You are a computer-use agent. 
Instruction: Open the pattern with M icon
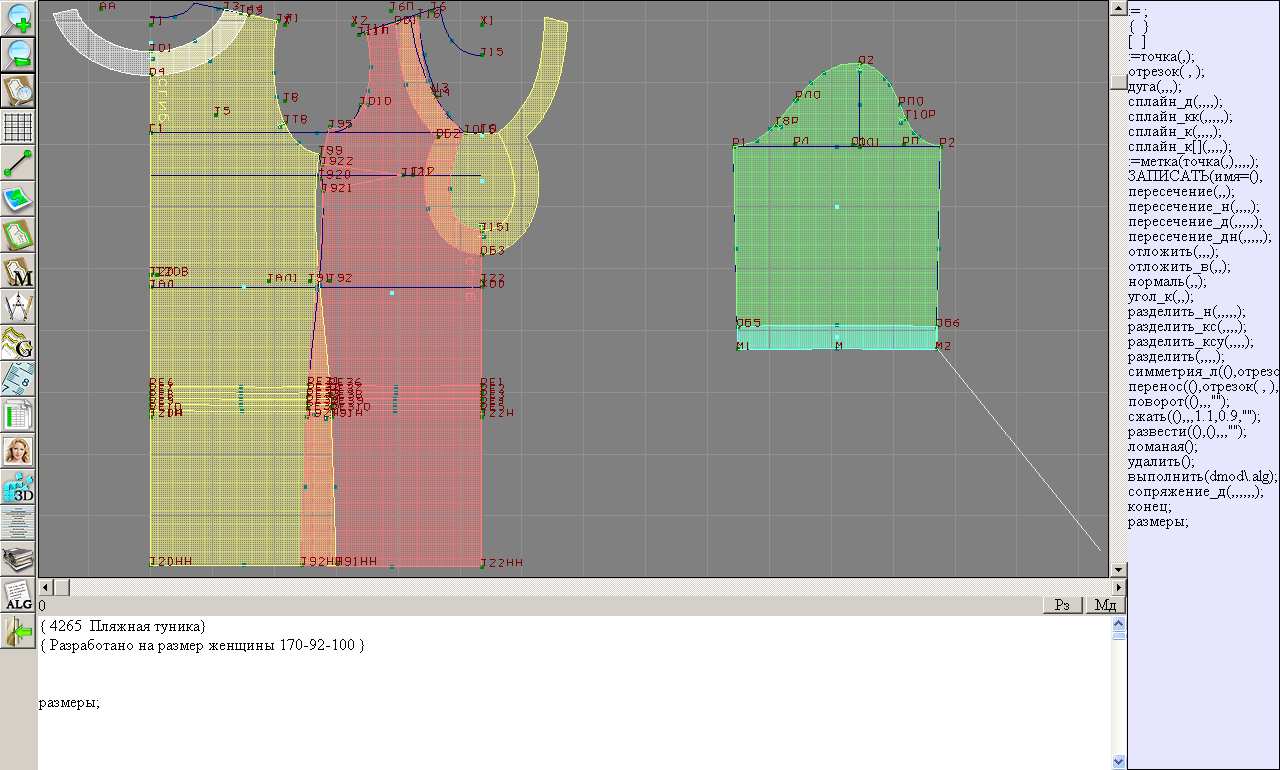[x=18, y=272]
